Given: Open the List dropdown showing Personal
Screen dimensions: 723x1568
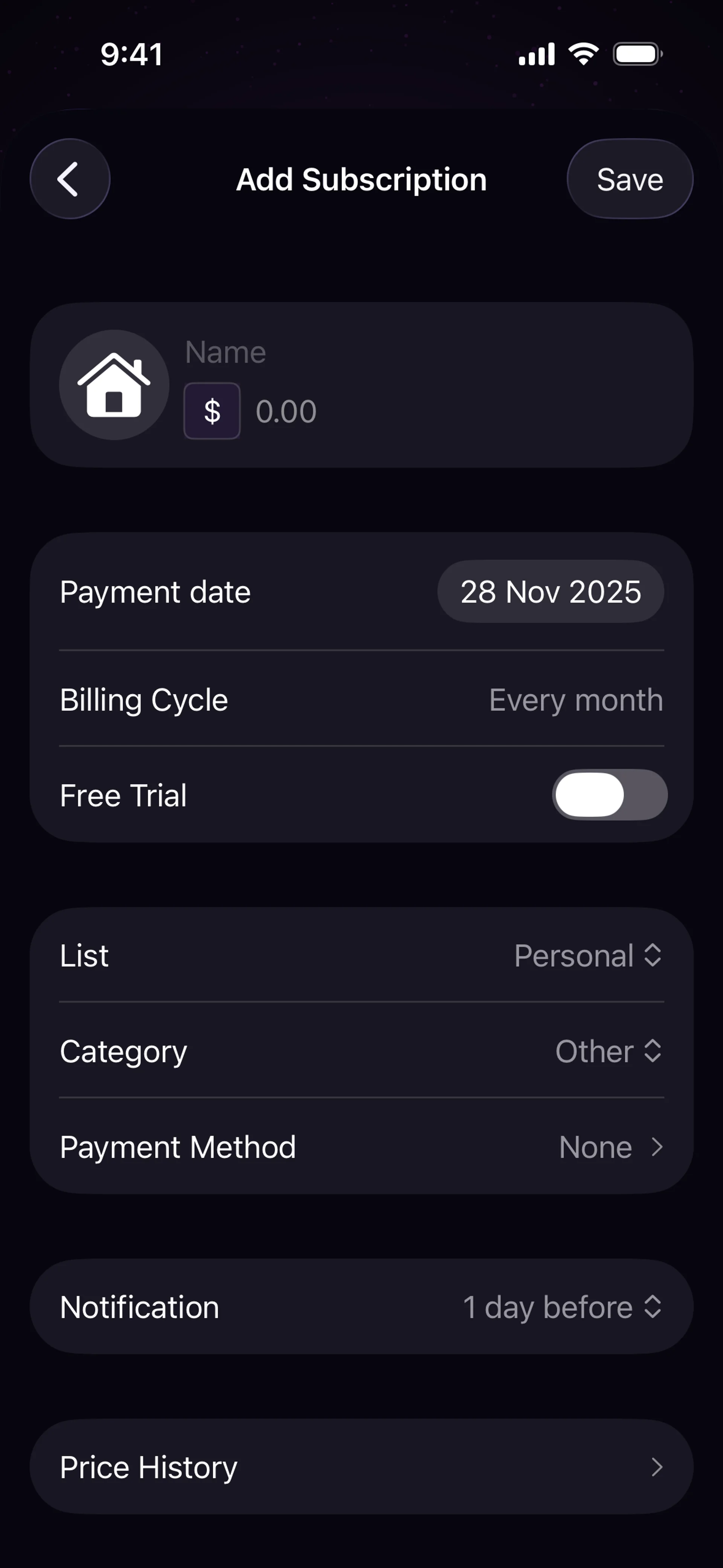Looking at the screenshot, I should [x=588, y=956].
